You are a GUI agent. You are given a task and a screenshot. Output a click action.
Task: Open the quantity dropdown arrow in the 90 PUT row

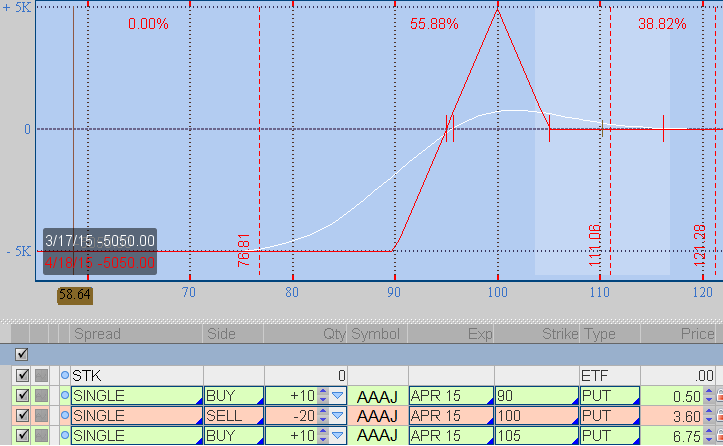pyautogui.click(x=338, y=396)
